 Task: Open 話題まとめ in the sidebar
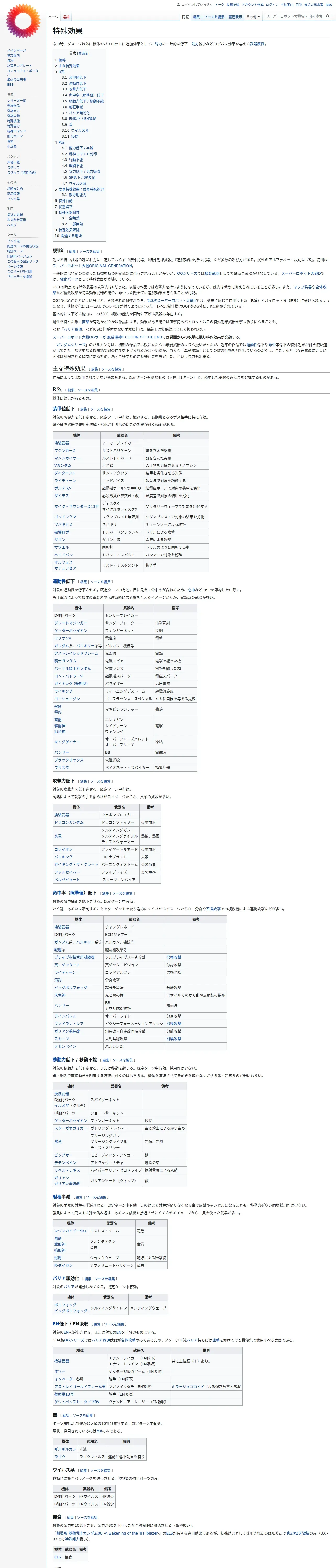click(x=15, y=189)
